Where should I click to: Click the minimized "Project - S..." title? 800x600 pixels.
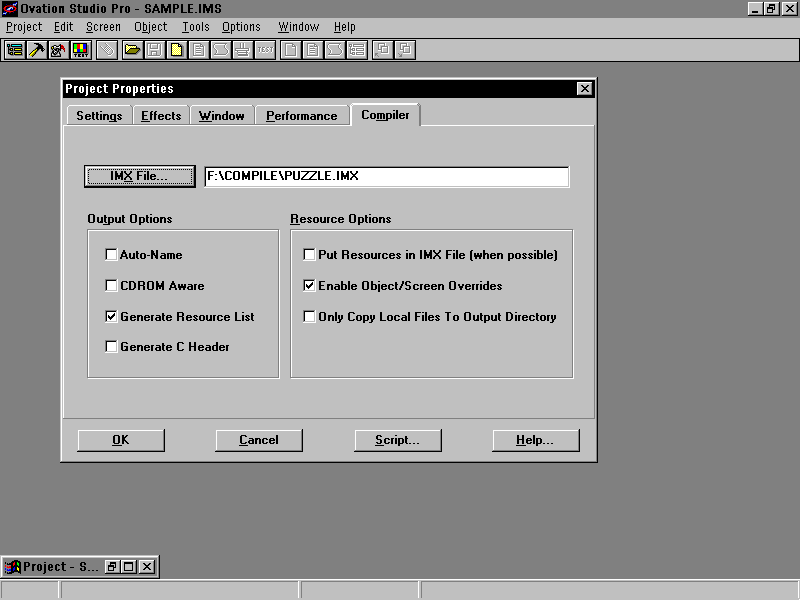[x=61, y=566]
